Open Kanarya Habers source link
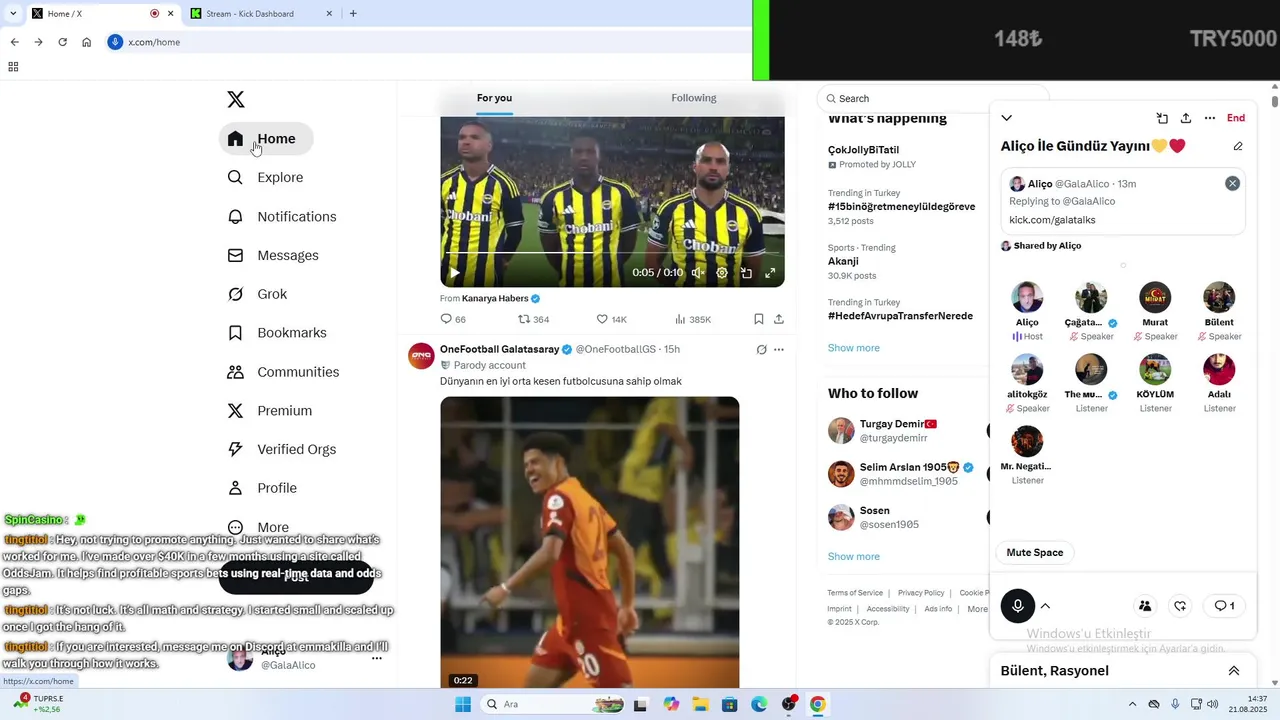Image resolution: width=1280 pixels, height=720 pixels. (501, 298)
